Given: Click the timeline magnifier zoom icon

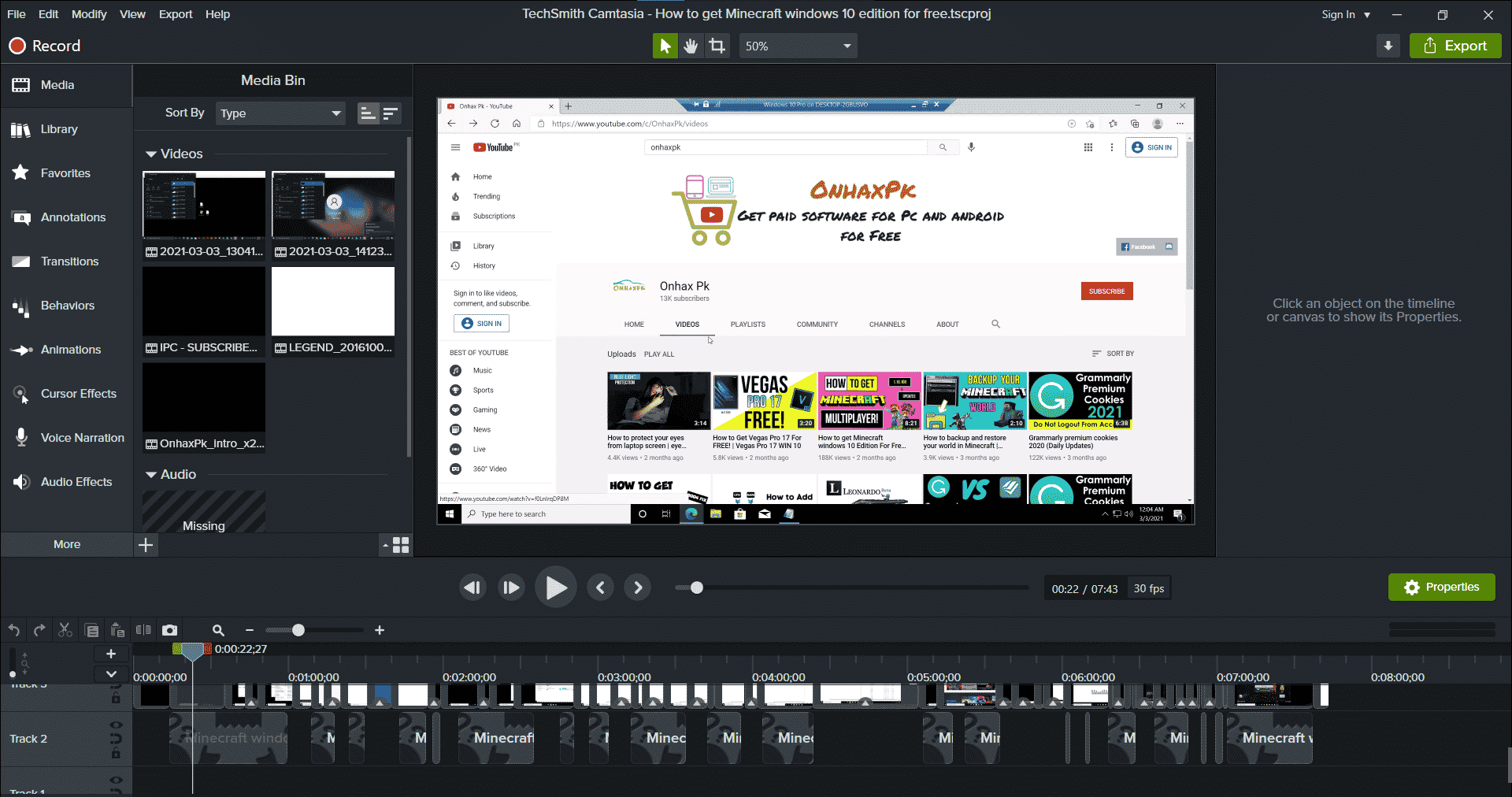Looking at the screenshot, I should click(218, 630).
